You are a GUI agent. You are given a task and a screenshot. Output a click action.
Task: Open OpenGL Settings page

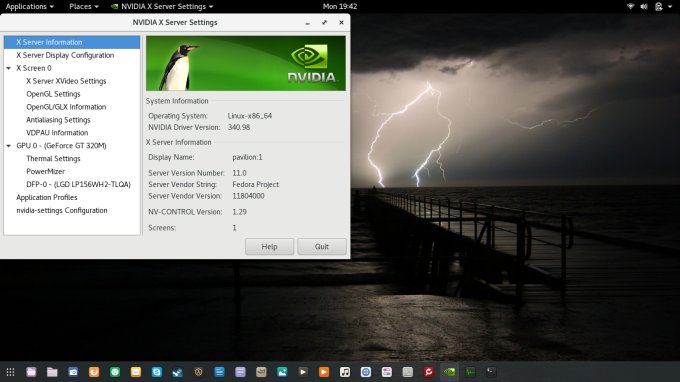53,94
